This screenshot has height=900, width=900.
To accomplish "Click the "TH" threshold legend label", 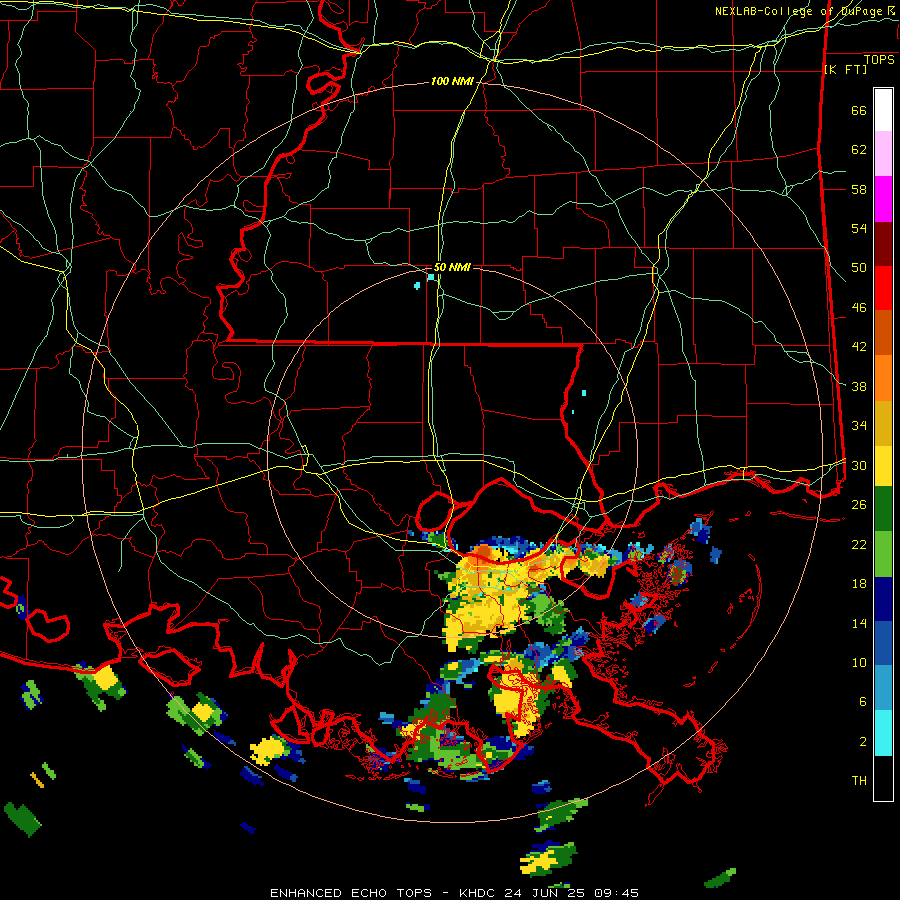I will [x=859, y=781].
